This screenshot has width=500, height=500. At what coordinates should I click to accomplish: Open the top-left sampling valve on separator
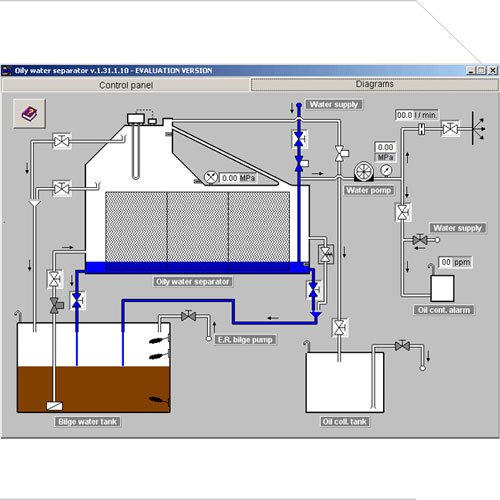[62, 141]
